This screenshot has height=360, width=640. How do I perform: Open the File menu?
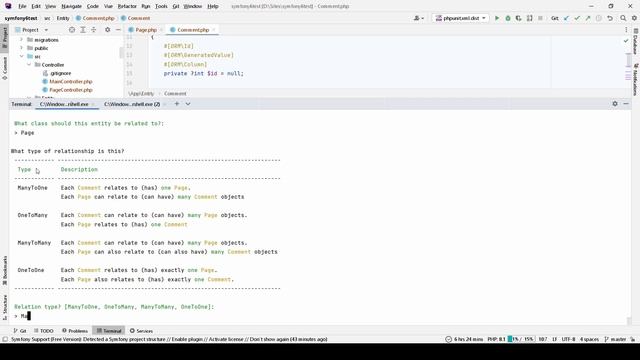pyautogui.click(x=22, y=6)
